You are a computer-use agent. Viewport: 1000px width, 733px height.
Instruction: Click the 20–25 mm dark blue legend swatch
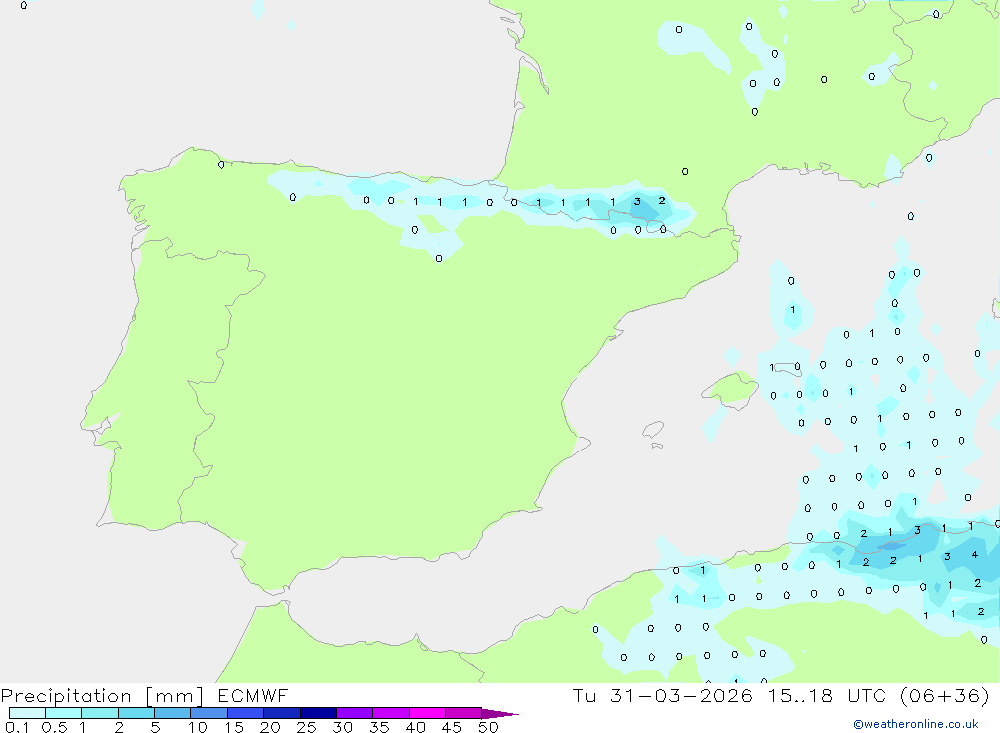tap(282, 713)
